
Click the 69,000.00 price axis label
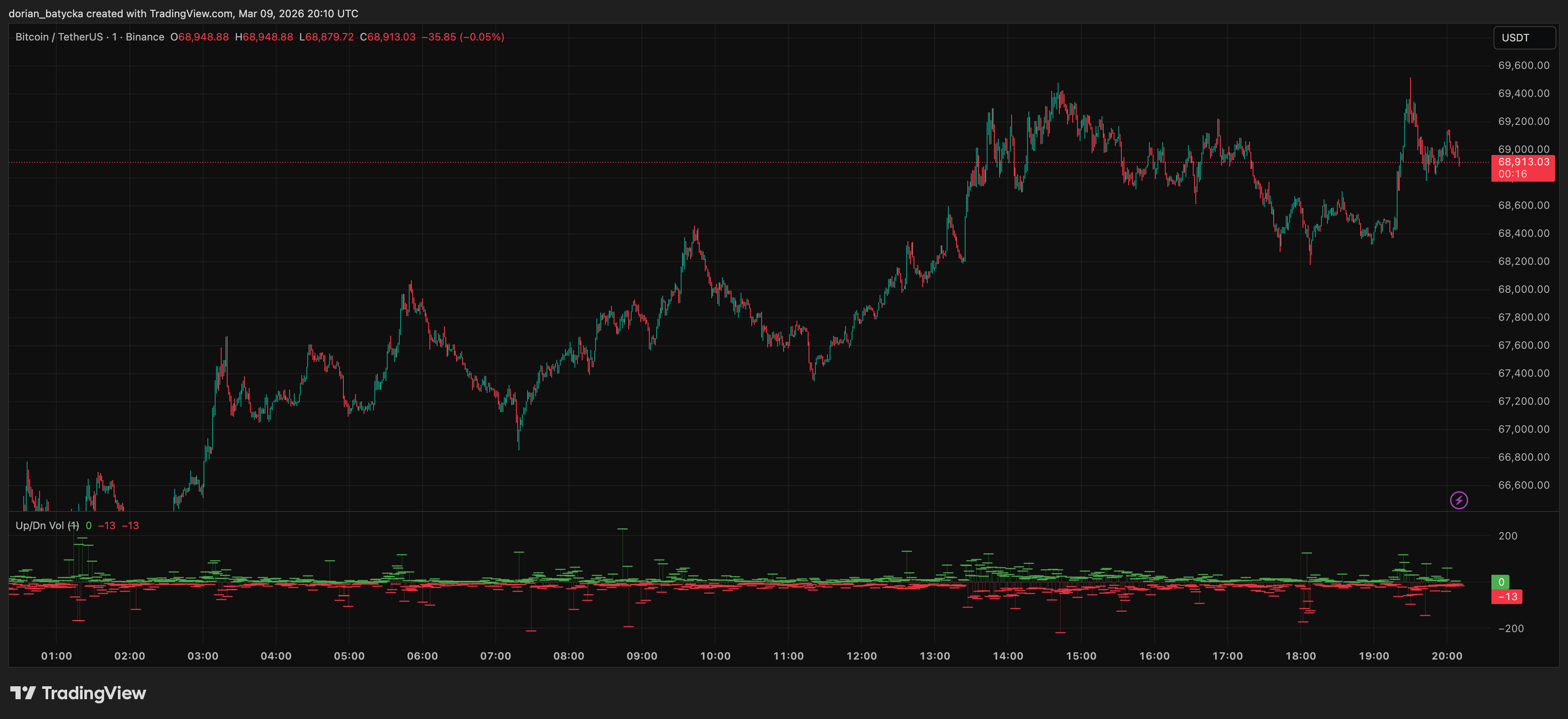(1524, 149)
